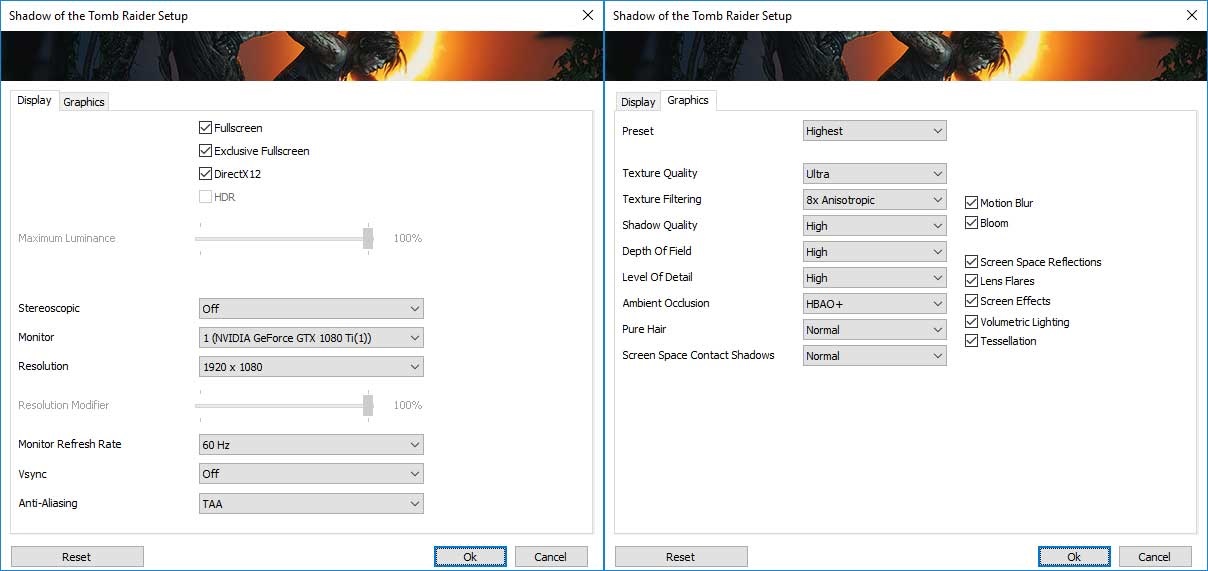This screenshot has width=1208, height=571.
Task: Click the Anti-Aliasing label
Action: 48,503
